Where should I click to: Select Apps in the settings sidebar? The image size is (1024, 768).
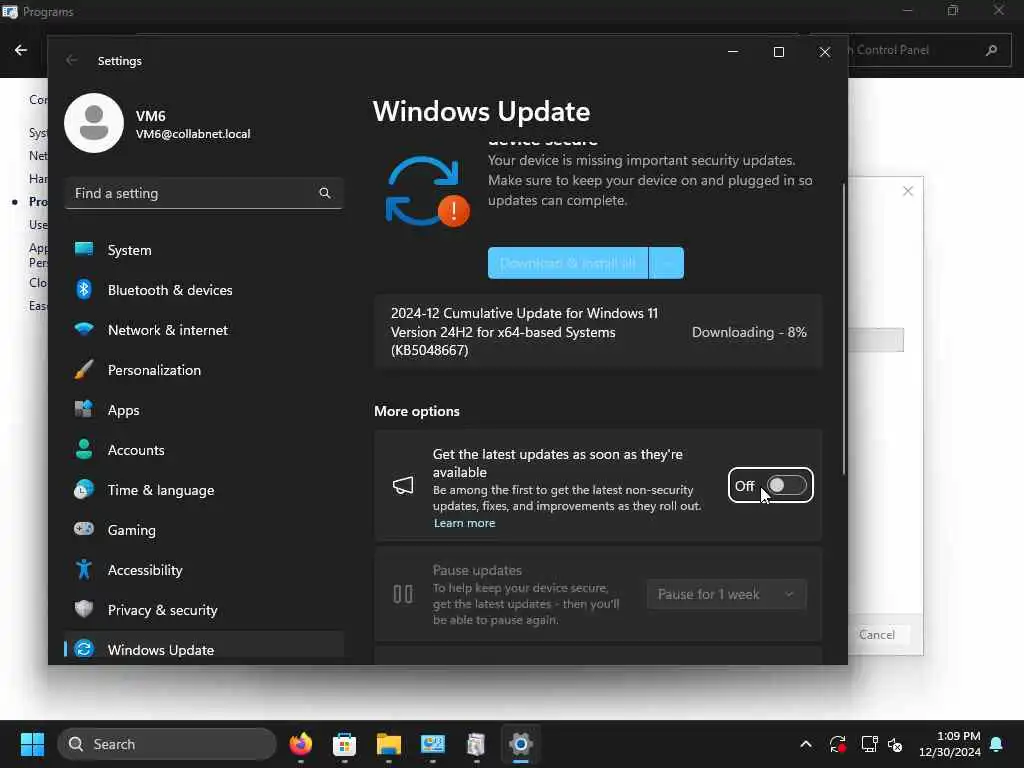pos(204,409)
